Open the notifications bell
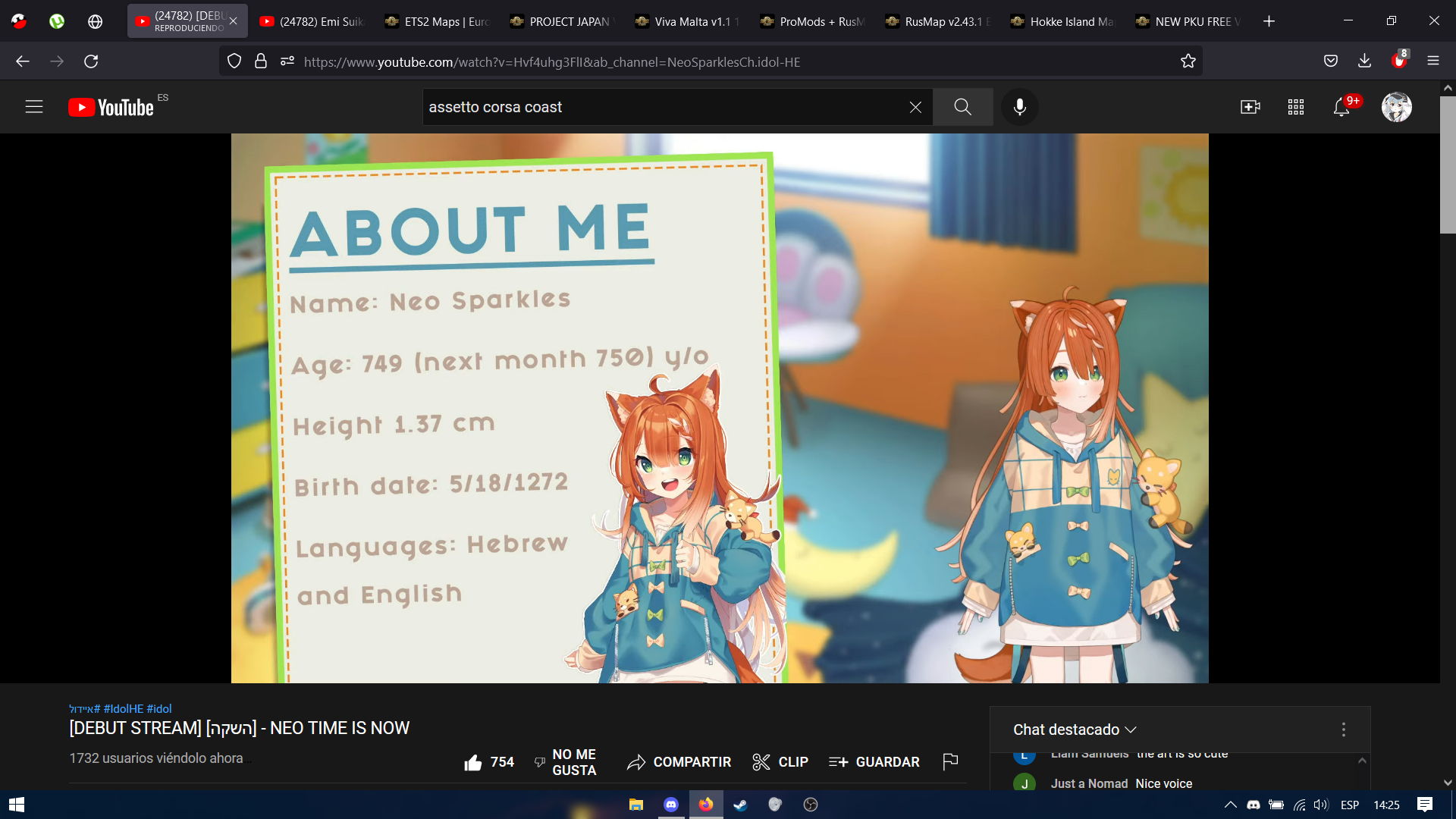This screenshot has height=819, width=1456. 1341,107
